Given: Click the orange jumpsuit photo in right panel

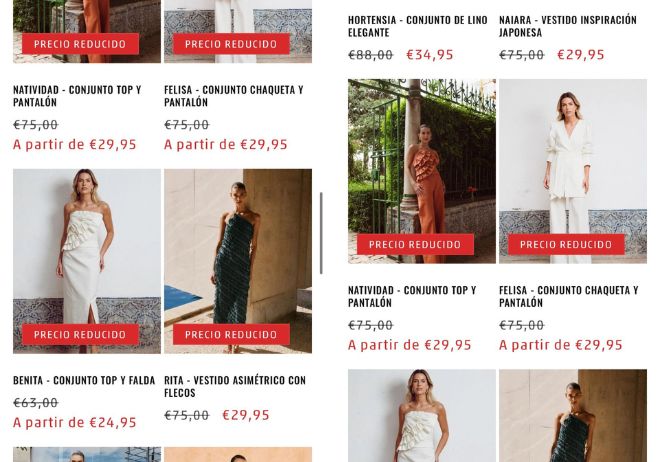Looking at the screenshot, I should click(422, 171).
